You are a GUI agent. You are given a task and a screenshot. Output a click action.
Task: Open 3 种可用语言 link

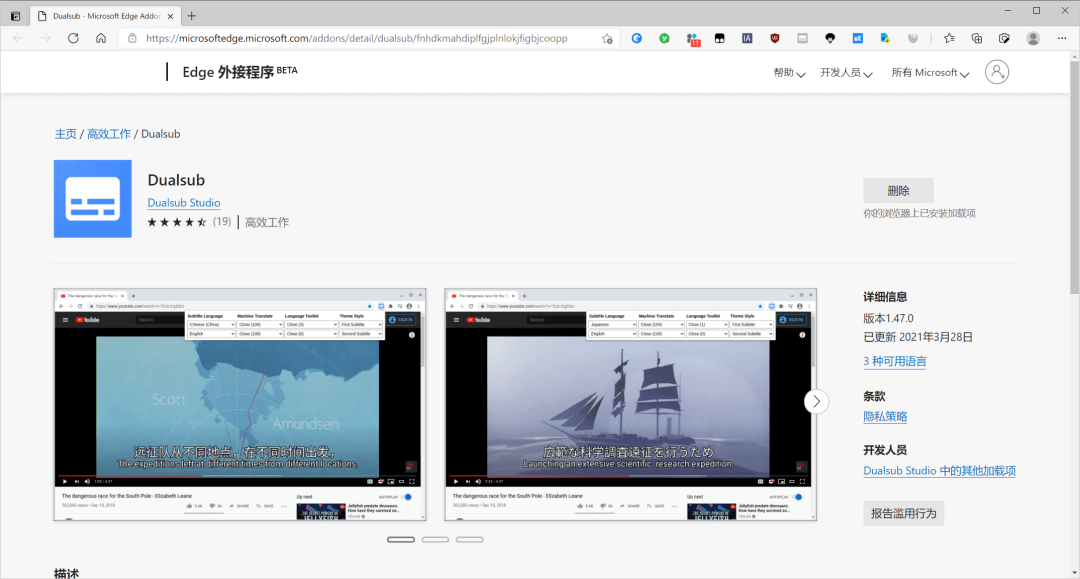coord(895,361)
